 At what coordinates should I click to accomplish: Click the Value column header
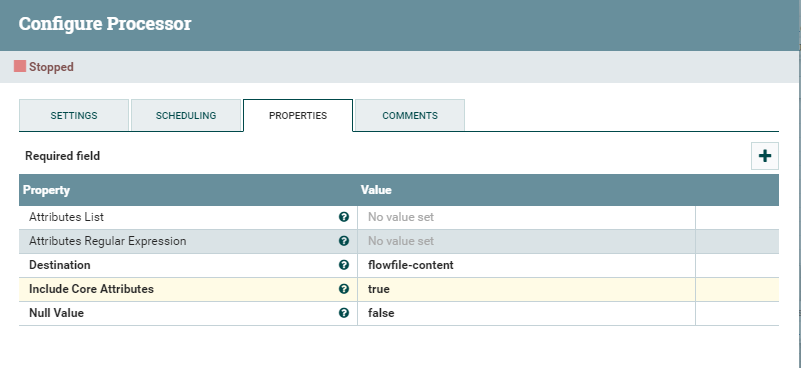(x=376, y=190)
